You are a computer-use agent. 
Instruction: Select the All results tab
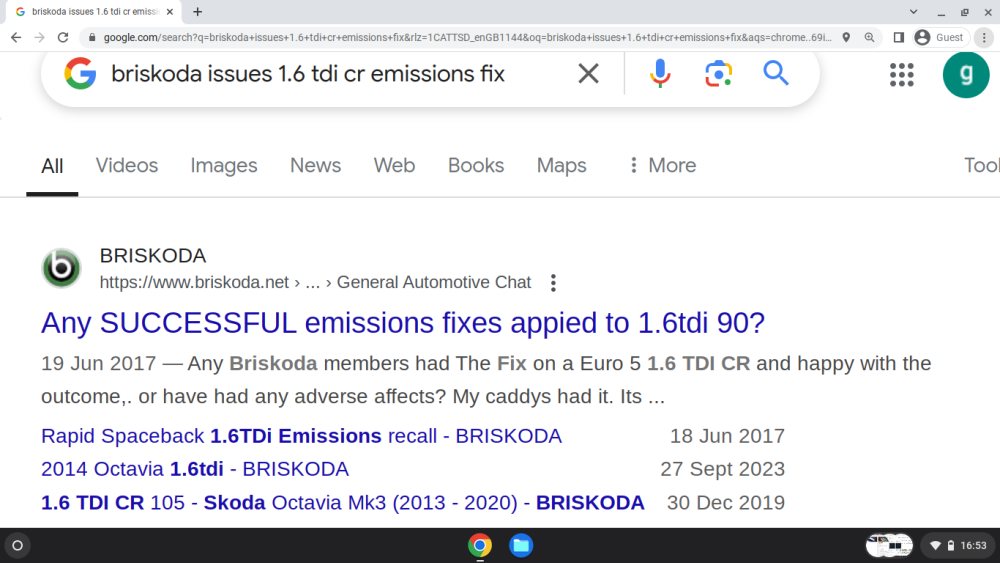pyautogui.click(x=52, y=166)
